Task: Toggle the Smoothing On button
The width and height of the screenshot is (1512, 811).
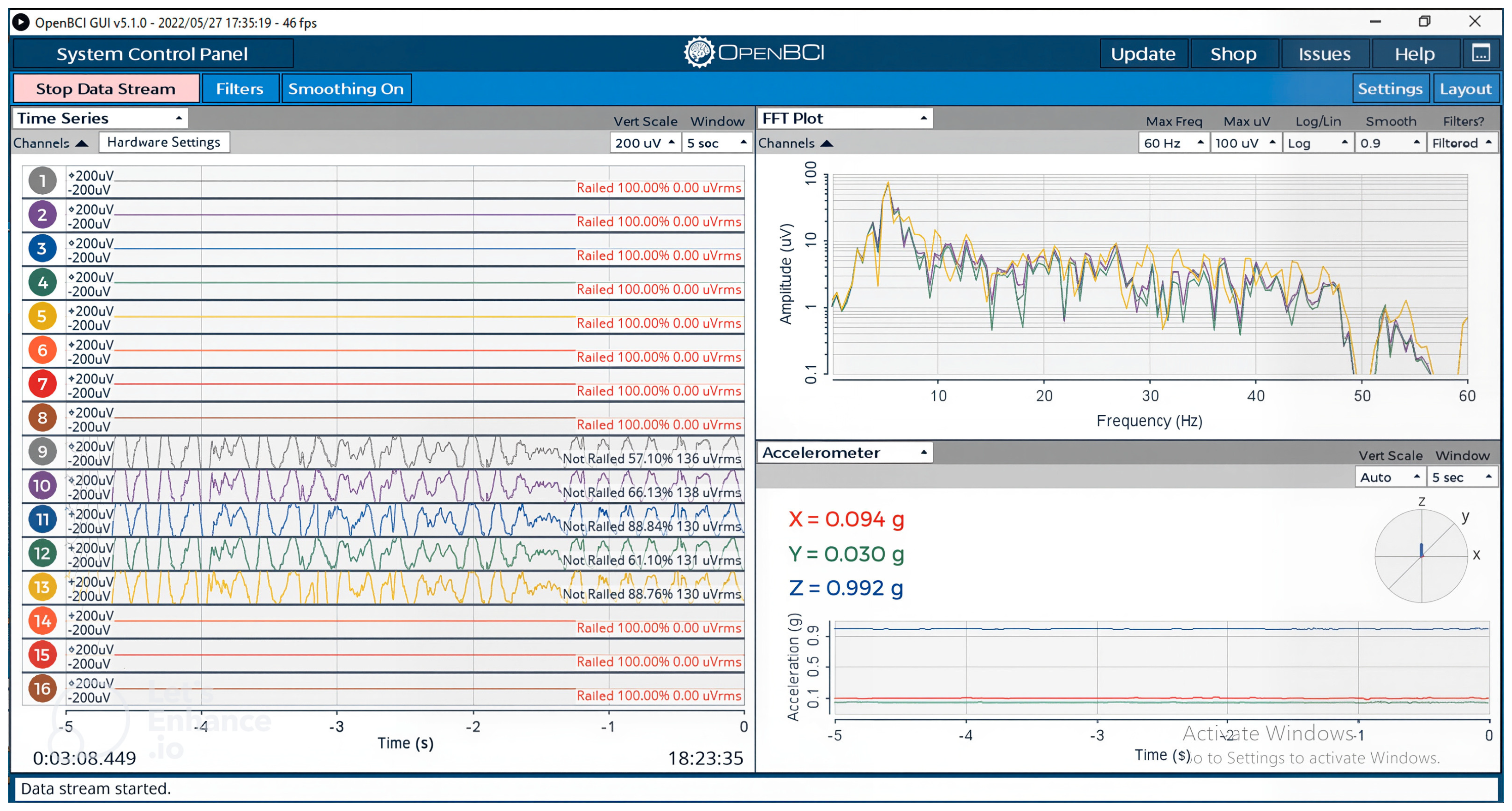Action: click(346, 89)
